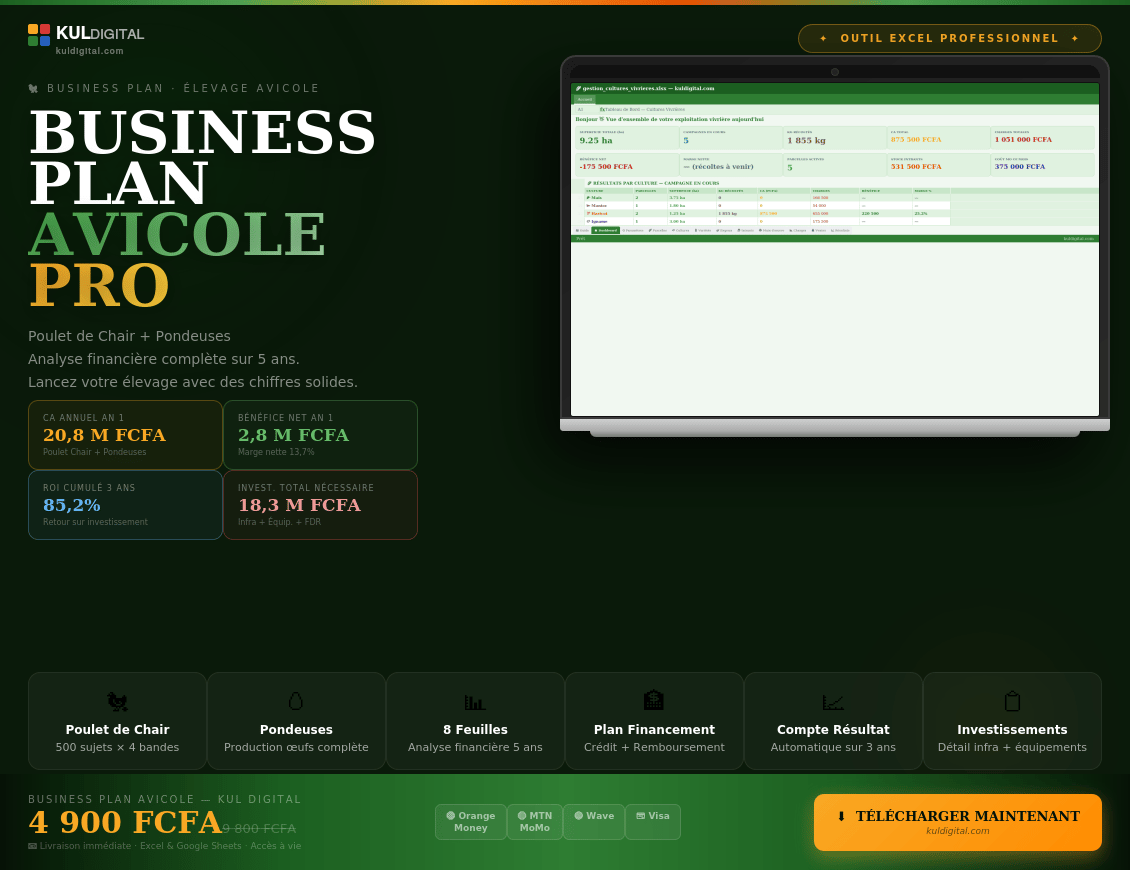The height and width of the screenshot is (870, 1130).
Task: Select the Visa payment badge
Action: tap(653, 822)
